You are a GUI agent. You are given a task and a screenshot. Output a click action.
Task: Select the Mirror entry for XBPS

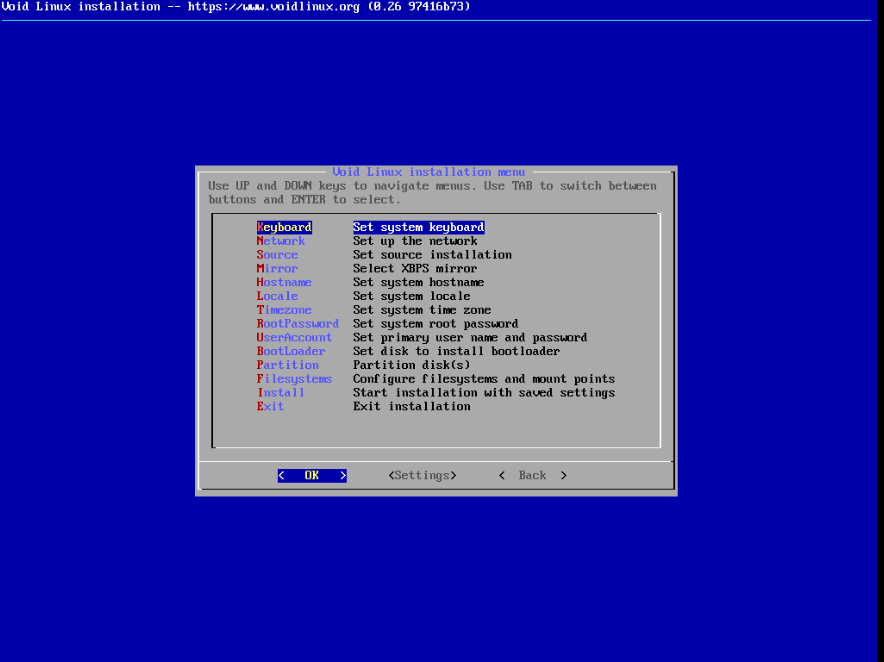(276, 268)
